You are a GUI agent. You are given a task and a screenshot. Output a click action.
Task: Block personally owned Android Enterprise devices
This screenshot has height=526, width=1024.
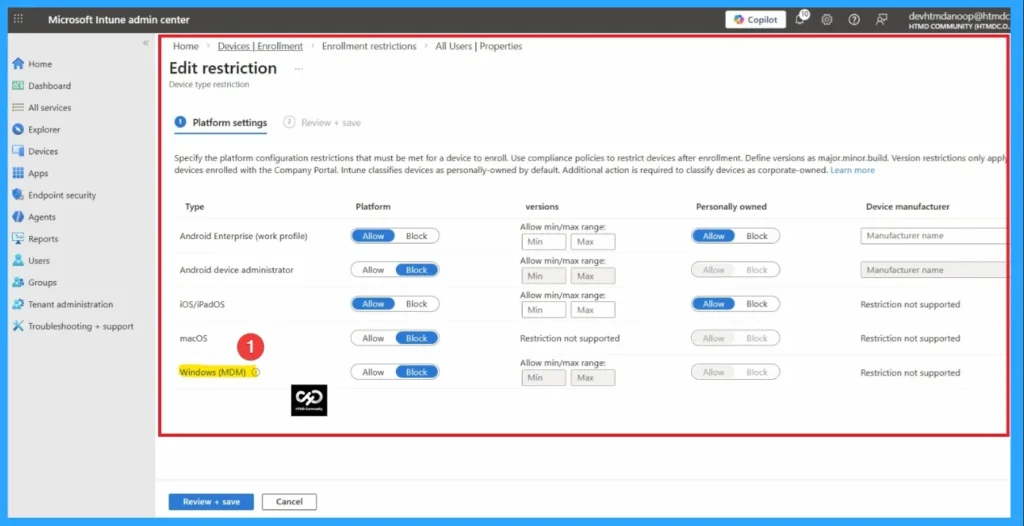757,236
